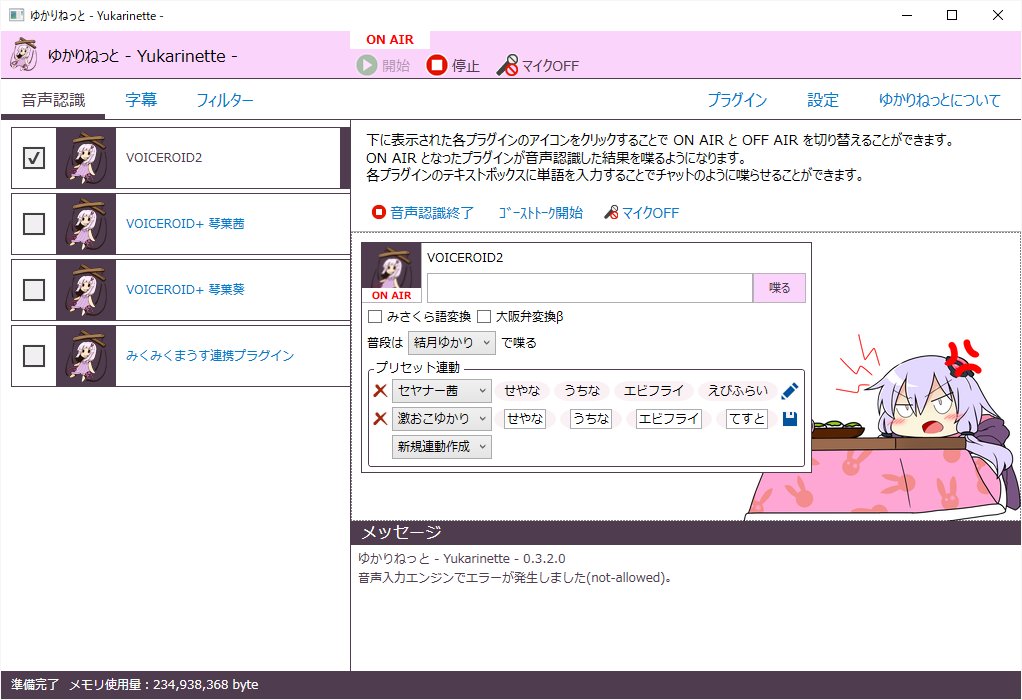1022x700 pixels.
Task: Click the stop (停止) icon in header
Action: click(x=437, y=65)
